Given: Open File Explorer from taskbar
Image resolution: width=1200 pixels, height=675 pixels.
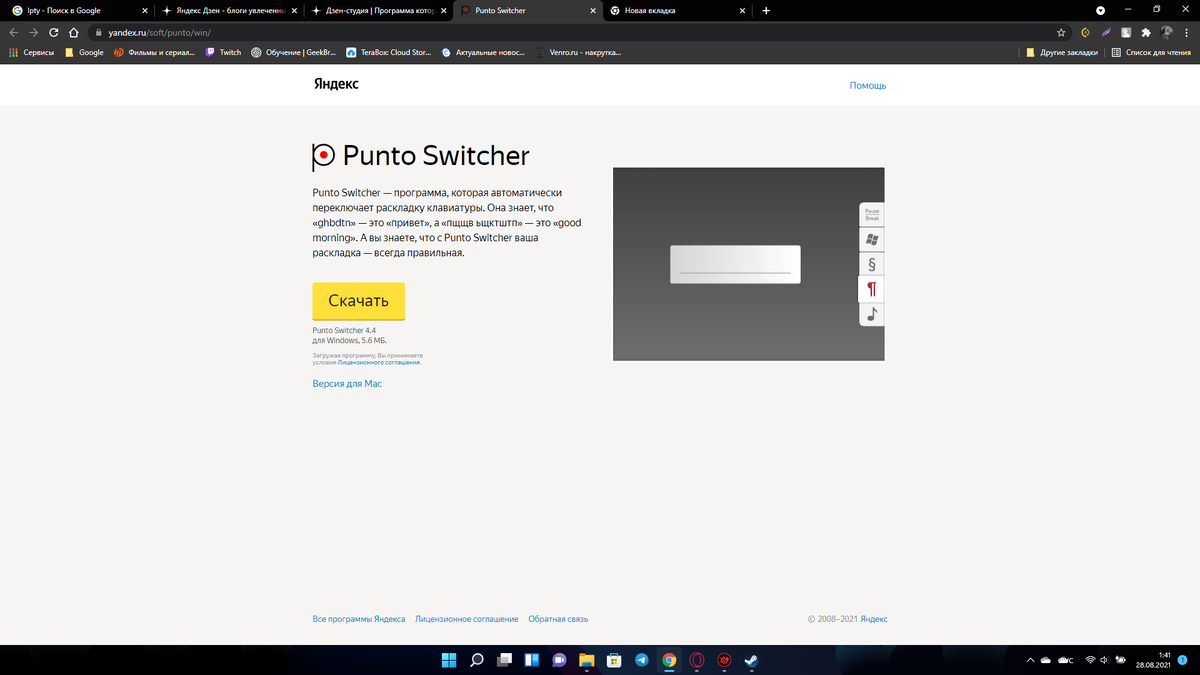Looking at the screenshot, I should coord(587,660).
